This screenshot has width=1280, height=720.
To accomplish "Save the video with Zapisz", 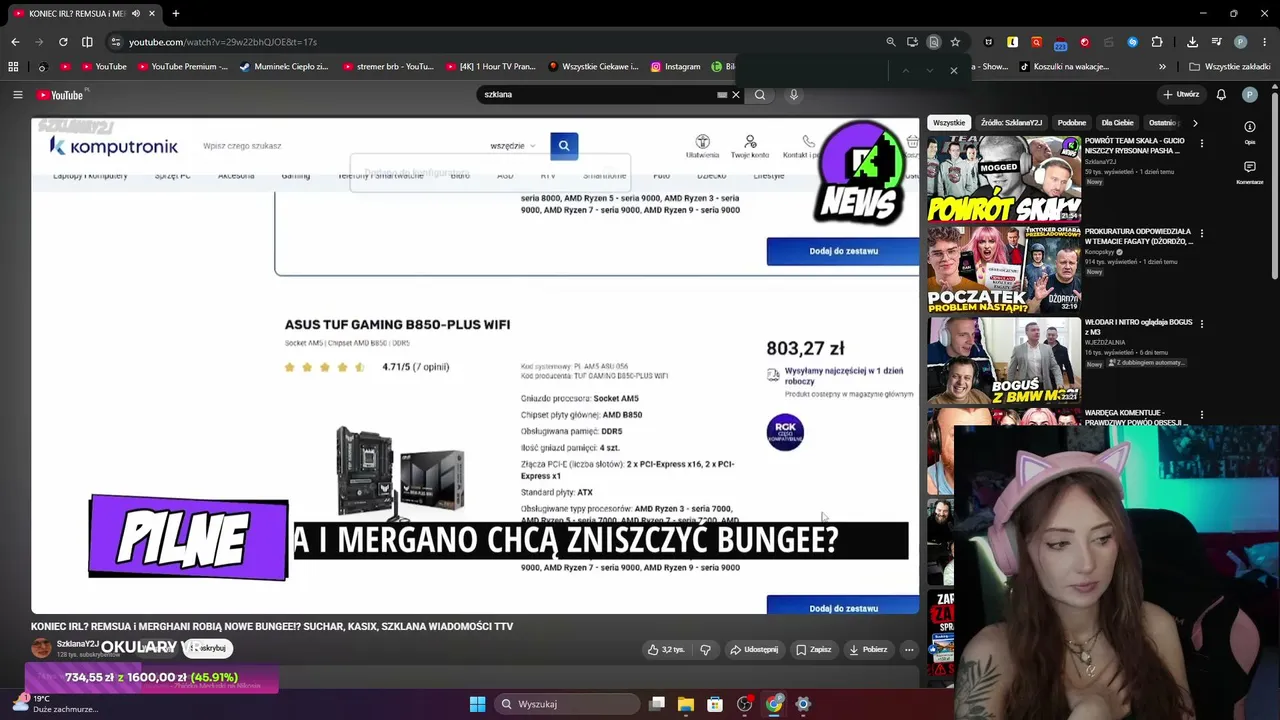I will [x=814, y=649].
